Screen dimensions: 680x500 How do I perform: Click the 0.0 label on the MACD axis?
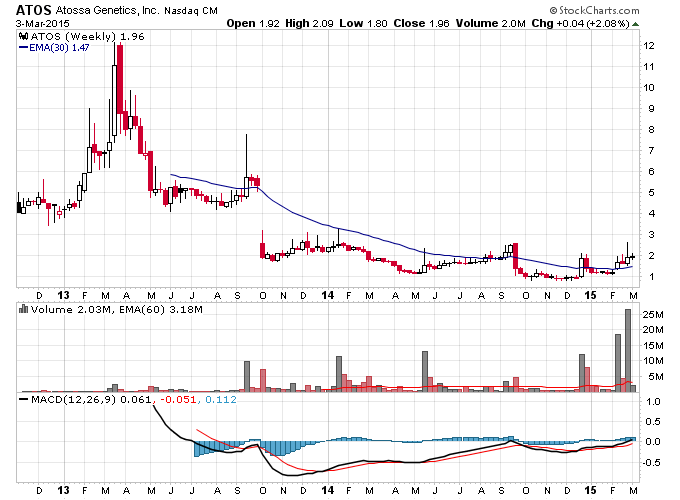653,441
